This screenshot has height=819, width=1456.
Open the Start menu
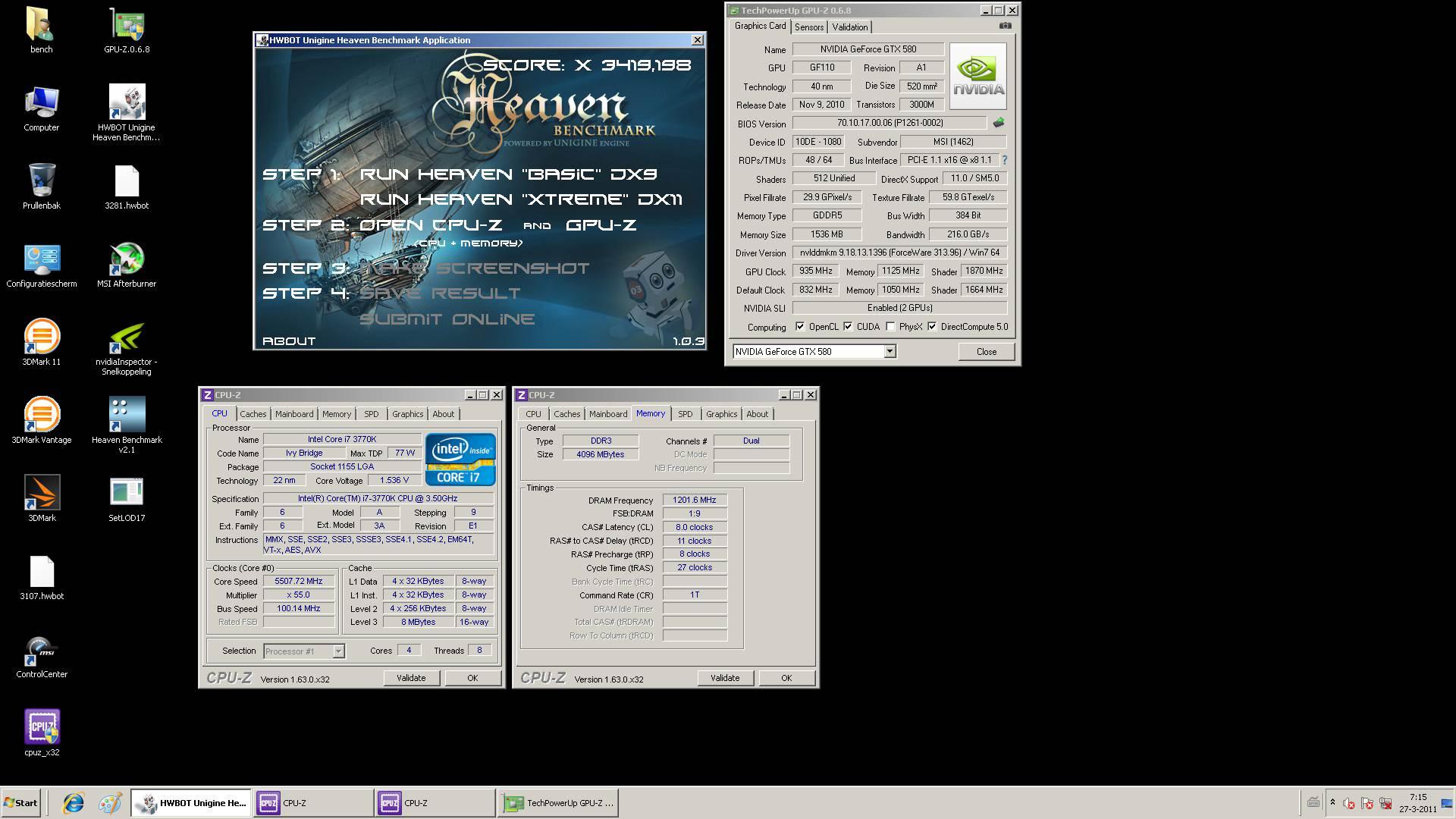tap(20, 803)
